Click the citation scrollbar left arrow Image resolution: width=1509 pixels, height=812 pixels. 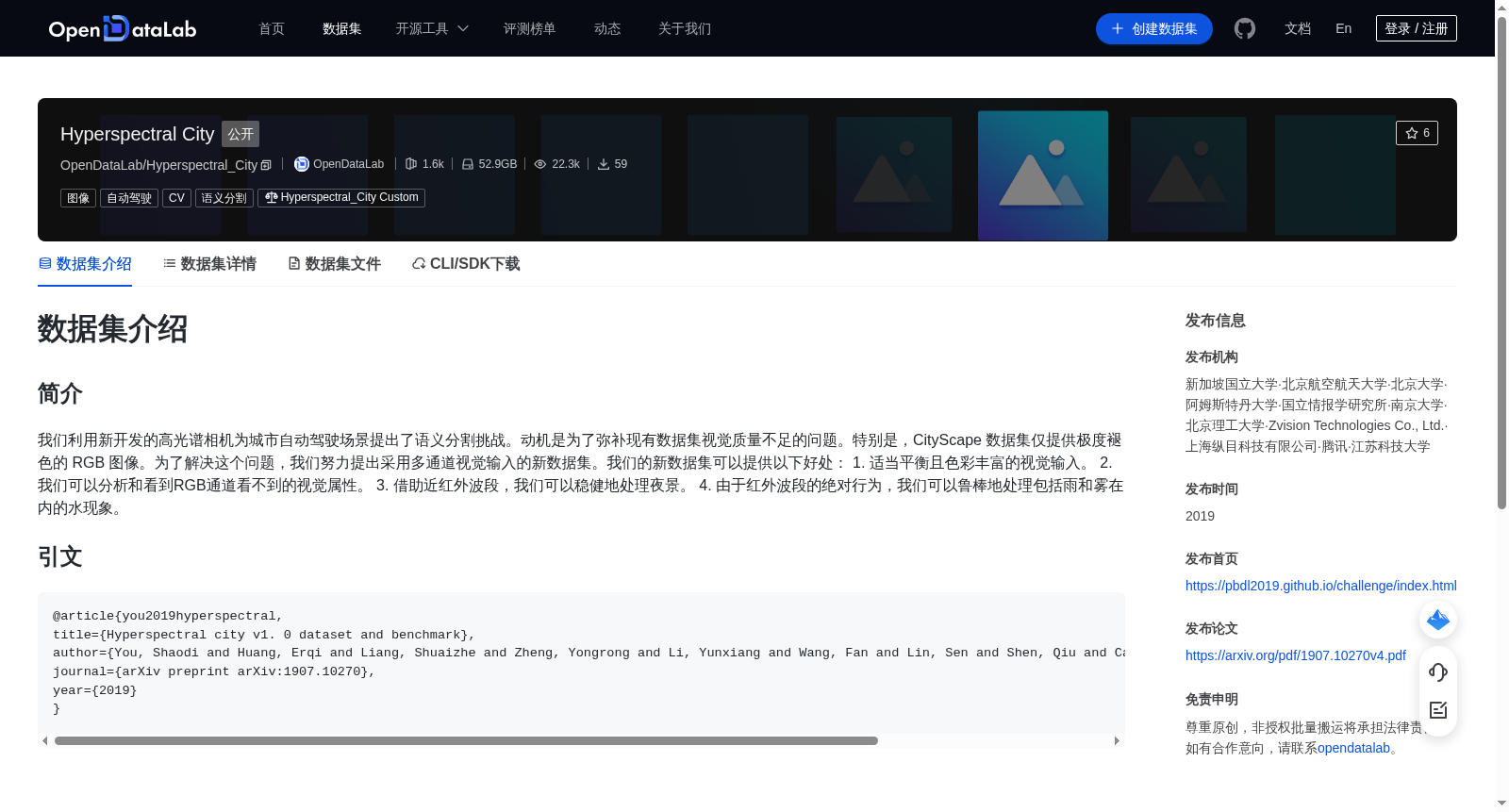pos(45,741)
